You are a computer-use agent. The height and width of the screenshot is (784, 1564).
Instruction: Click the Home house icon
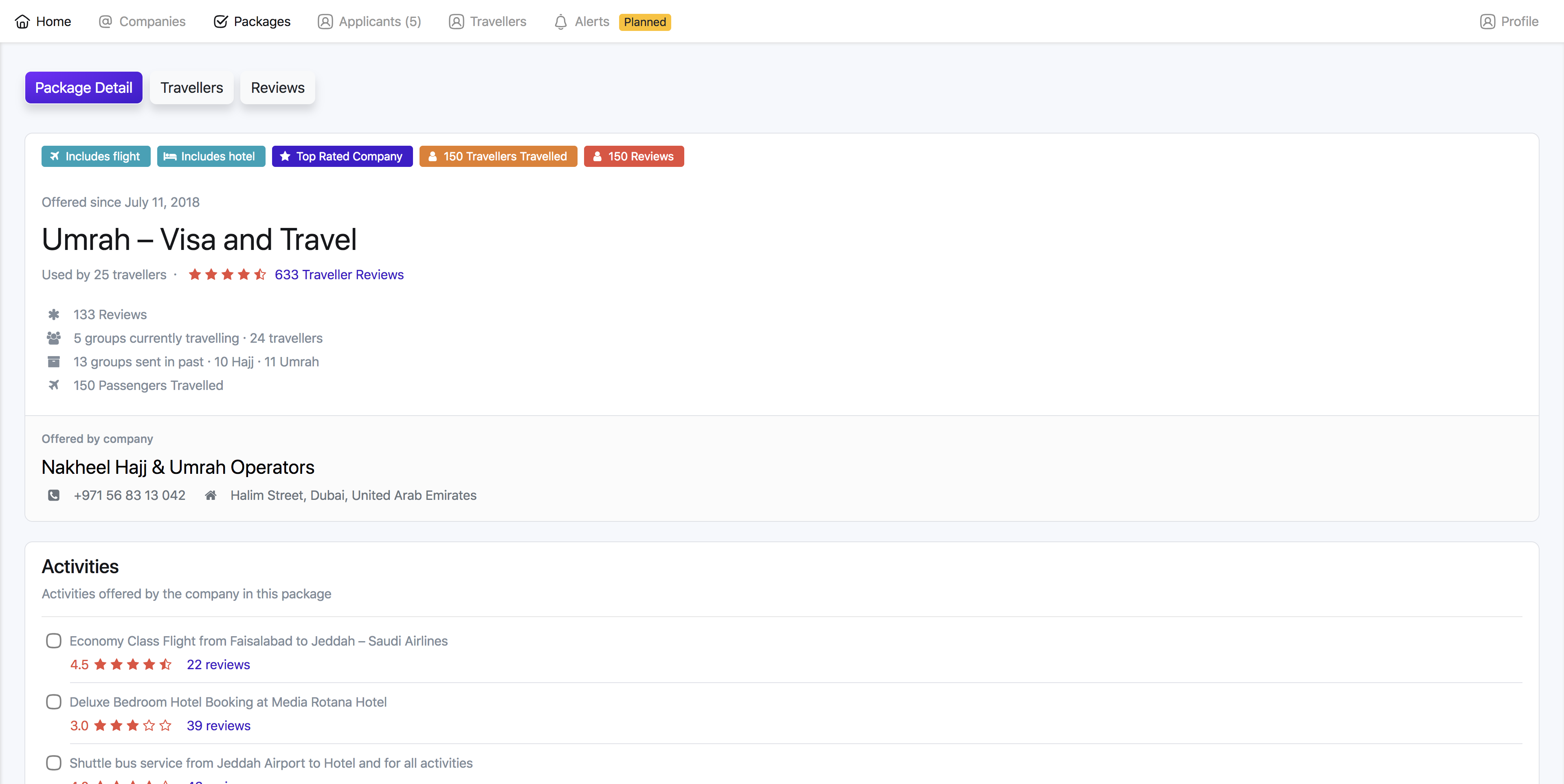(22, 22)
